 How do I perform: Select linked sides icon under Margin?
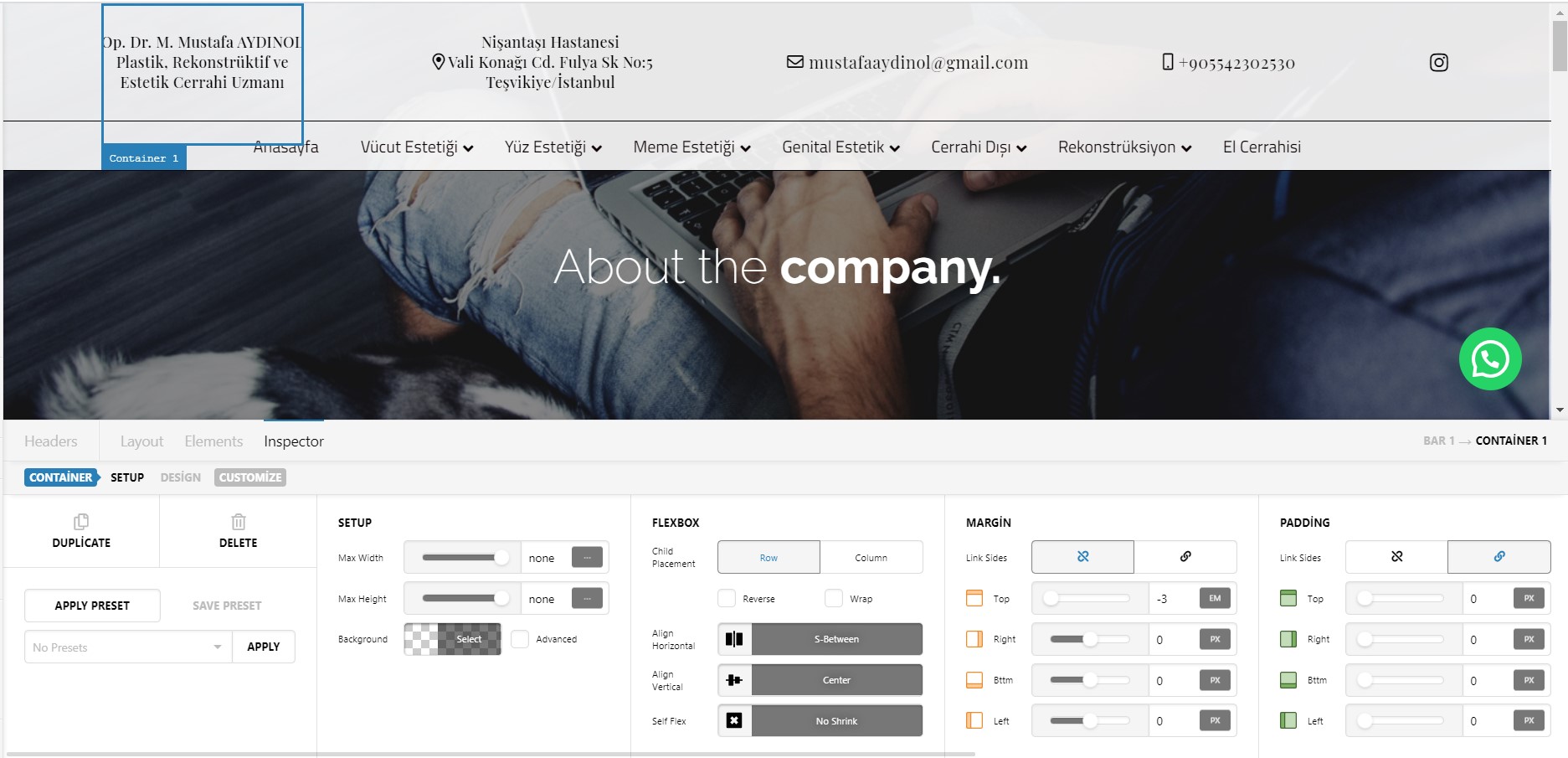pos(1185,557)
